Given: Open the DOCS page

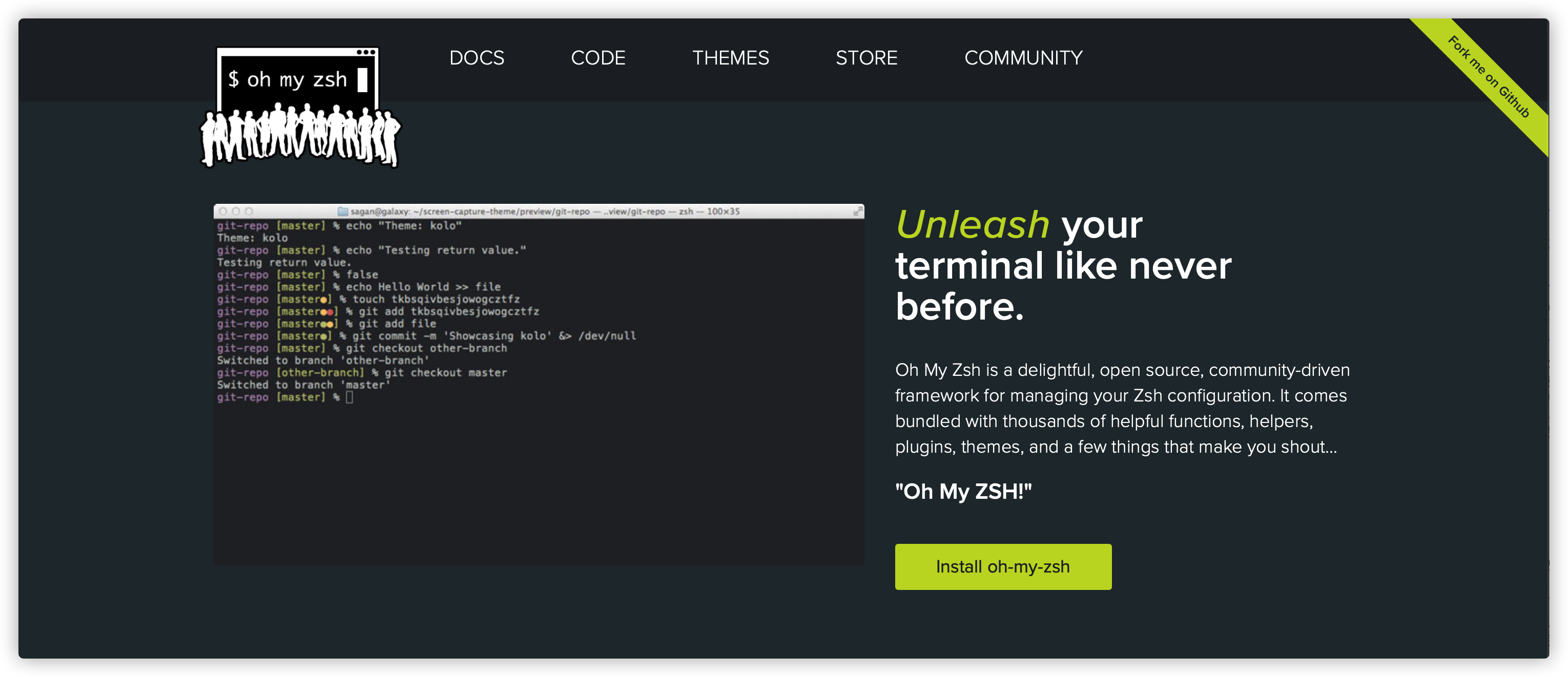Looking at the screenshot, I should [x=476, y=58].
